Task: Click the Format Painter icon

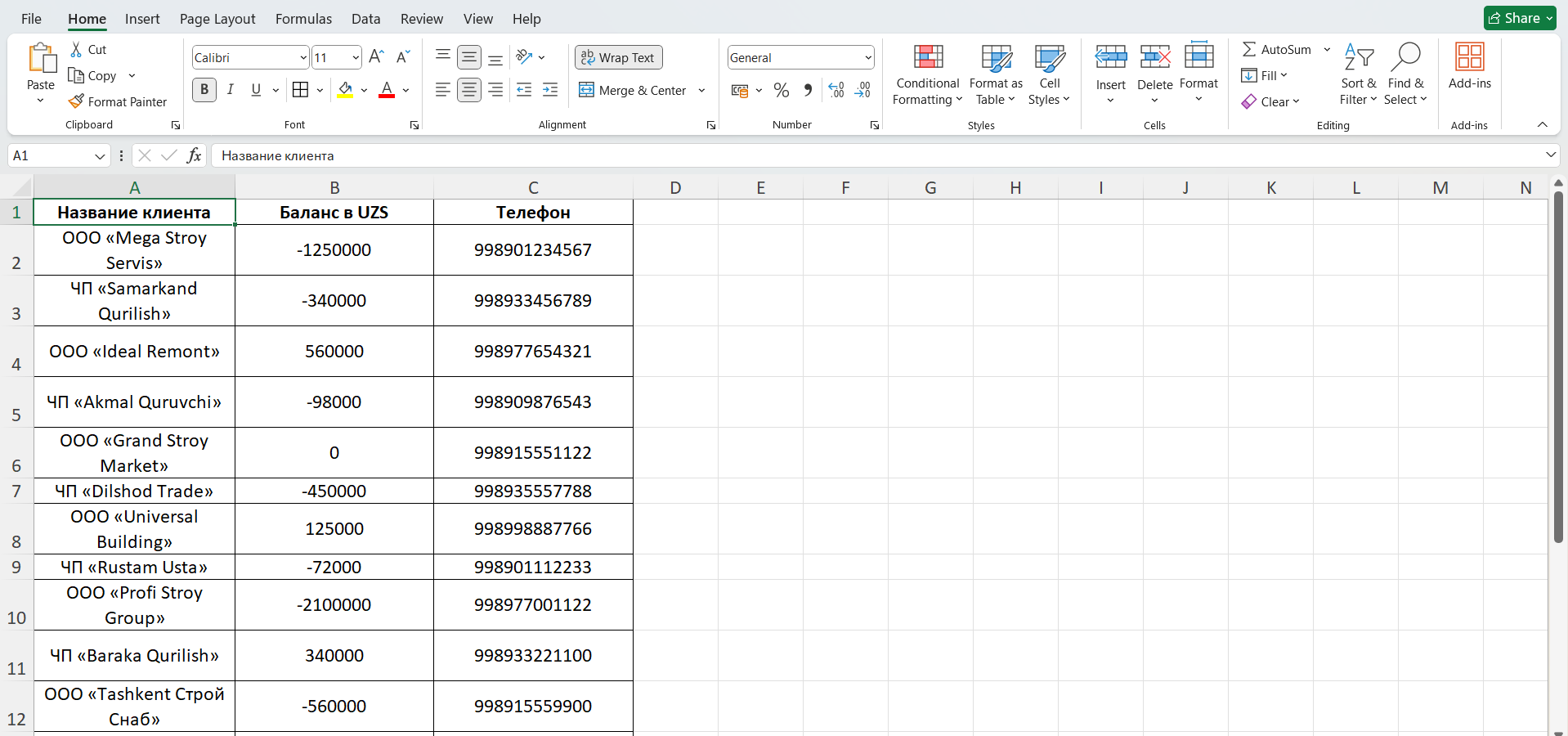Action: tap(76, 101)
